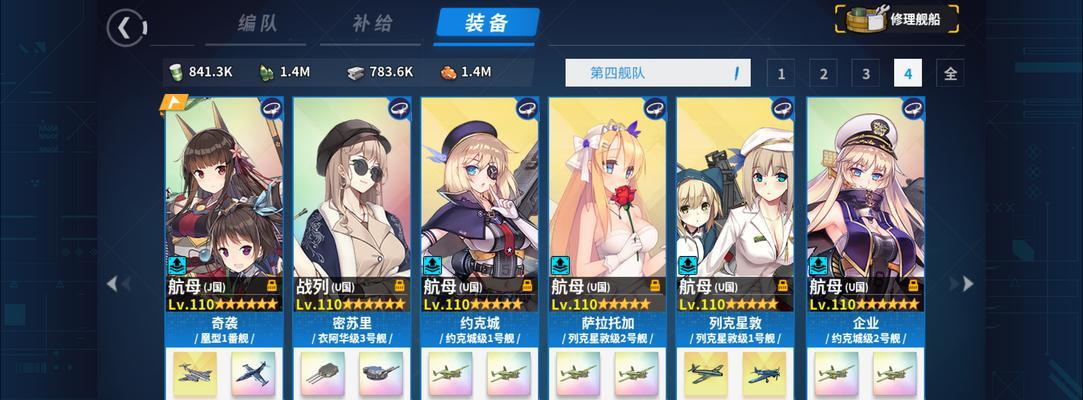This screenshot has width=1083, height=400.
Task: Select fleet number 1 button
Action: pos(780,73)
